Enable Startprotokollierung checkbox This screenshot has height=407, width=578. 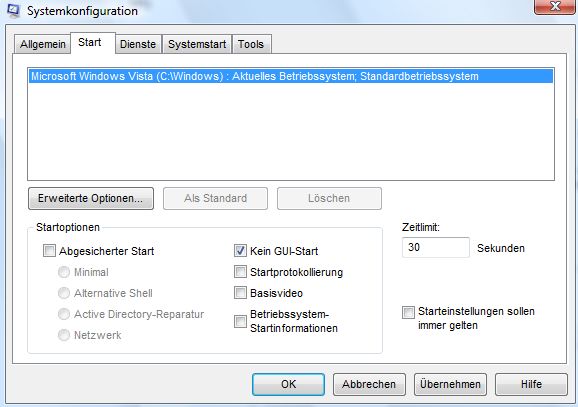[x=240, y=272]
